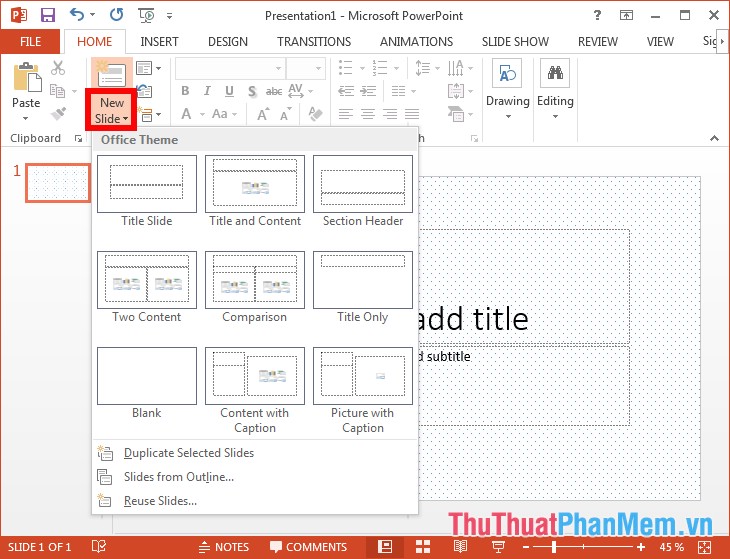Toggle text Shadow
Screen dimensions: 730x559
tap(252, 91)
